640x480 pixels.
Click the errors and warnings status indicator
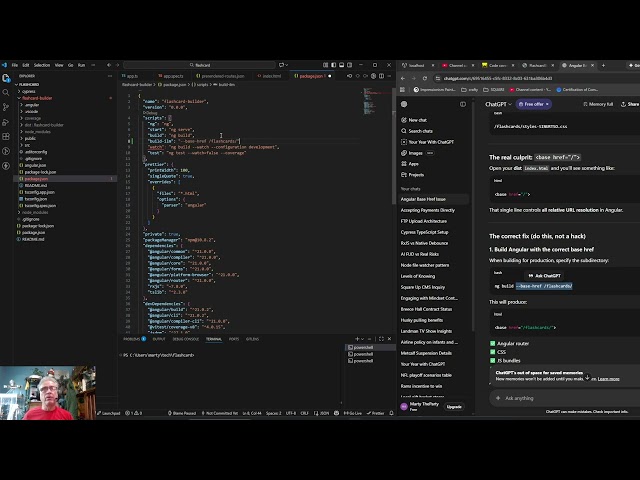pos(133,413)
